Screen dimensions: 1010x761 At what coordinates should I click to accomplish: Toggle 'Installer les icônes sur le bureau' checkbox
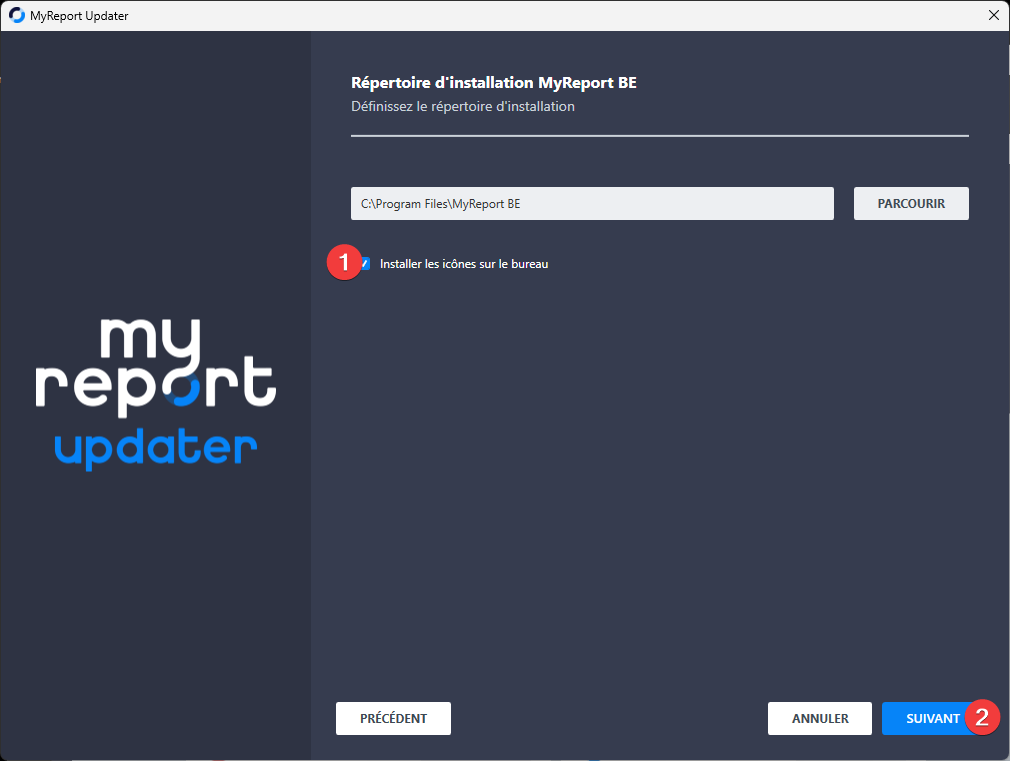pos(365,264)
